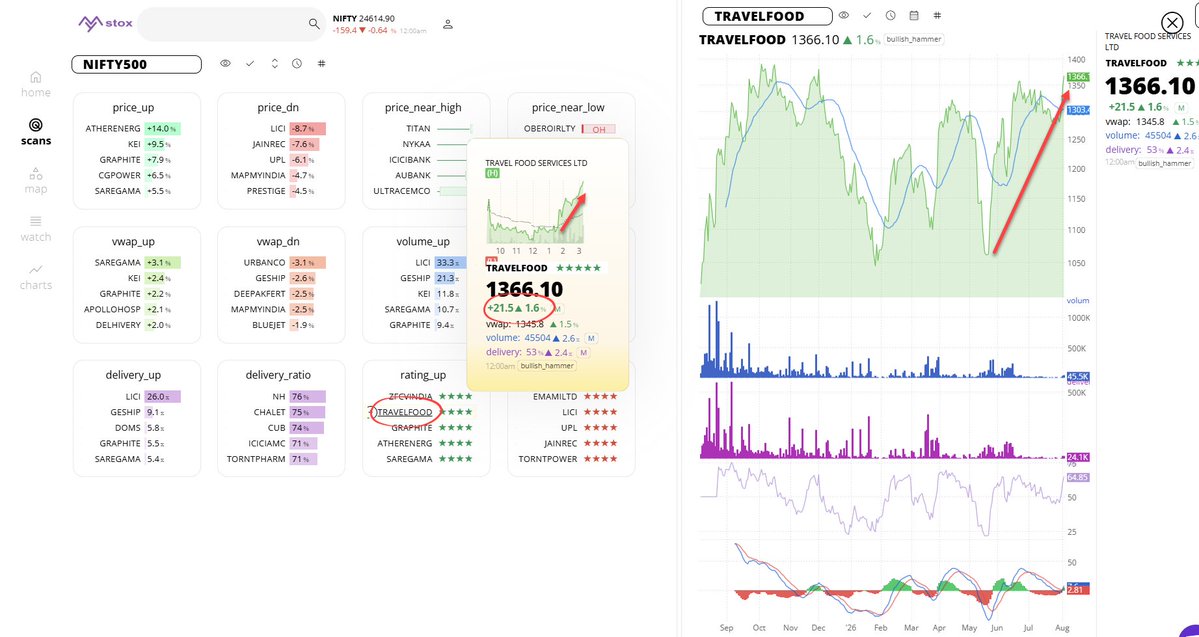Click the hash grid icon in chart toolbar
Screen dimensions: 1199x637
(x=937, y=15)
